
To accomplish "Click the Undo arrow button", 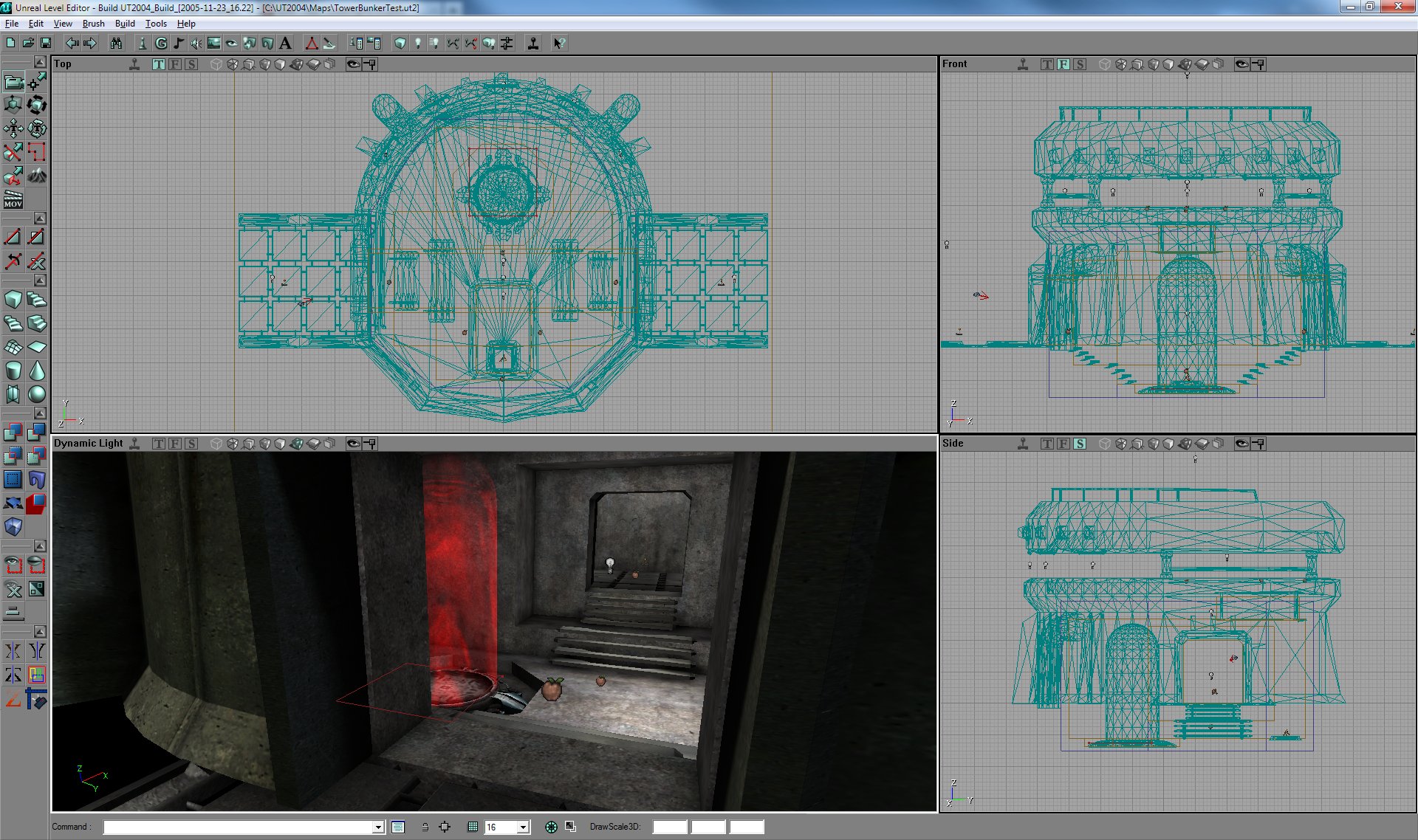I will 72,44.
